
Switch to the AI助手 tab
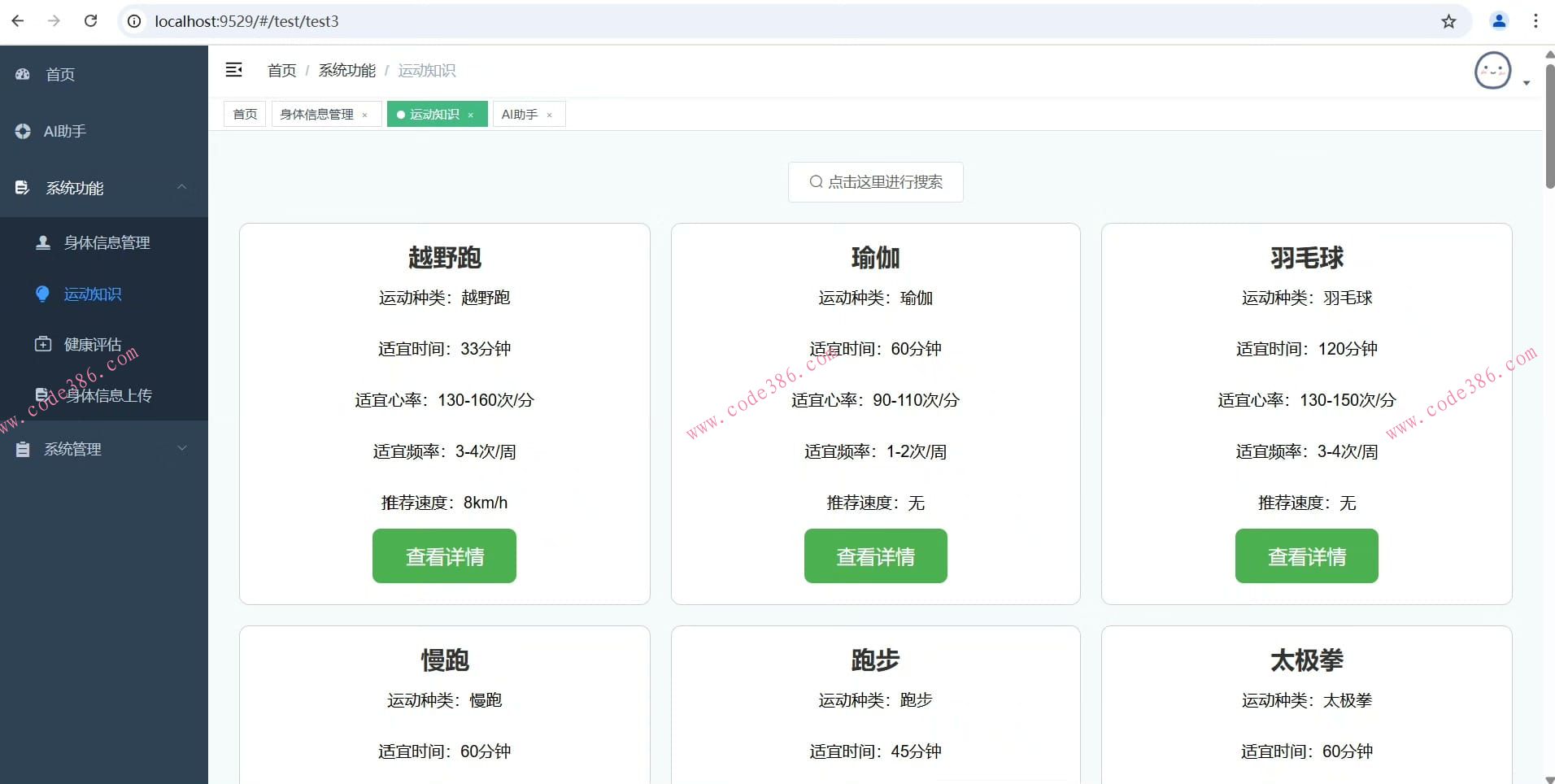point(521,114)
